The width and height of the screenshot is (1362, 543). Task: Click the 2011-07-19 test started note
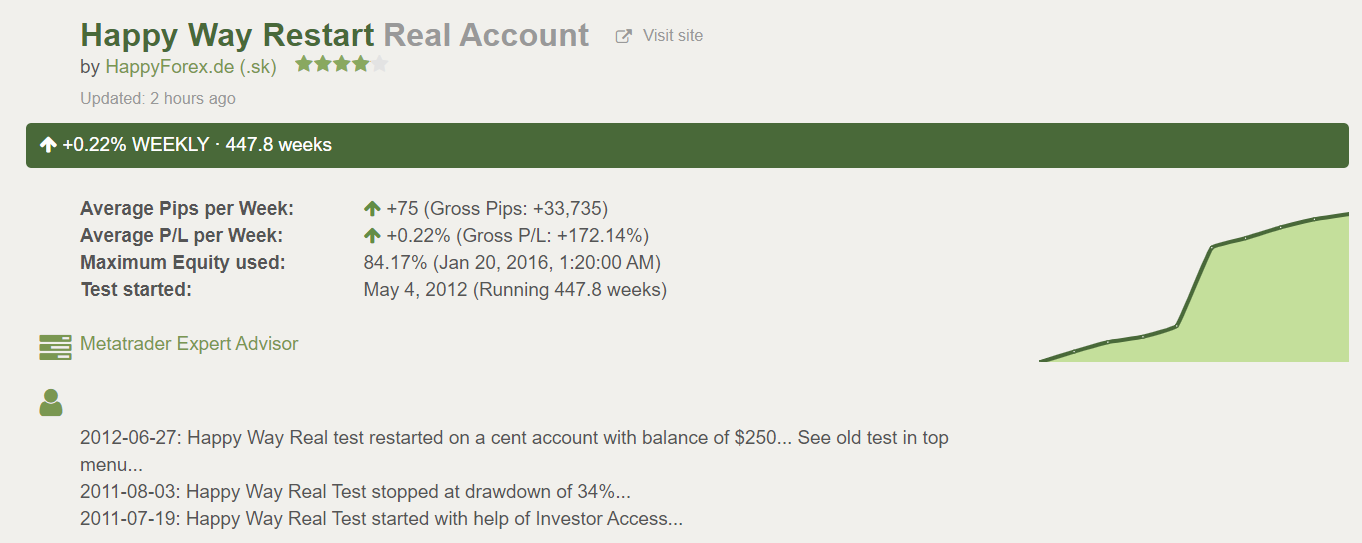[x=381, y=519]
